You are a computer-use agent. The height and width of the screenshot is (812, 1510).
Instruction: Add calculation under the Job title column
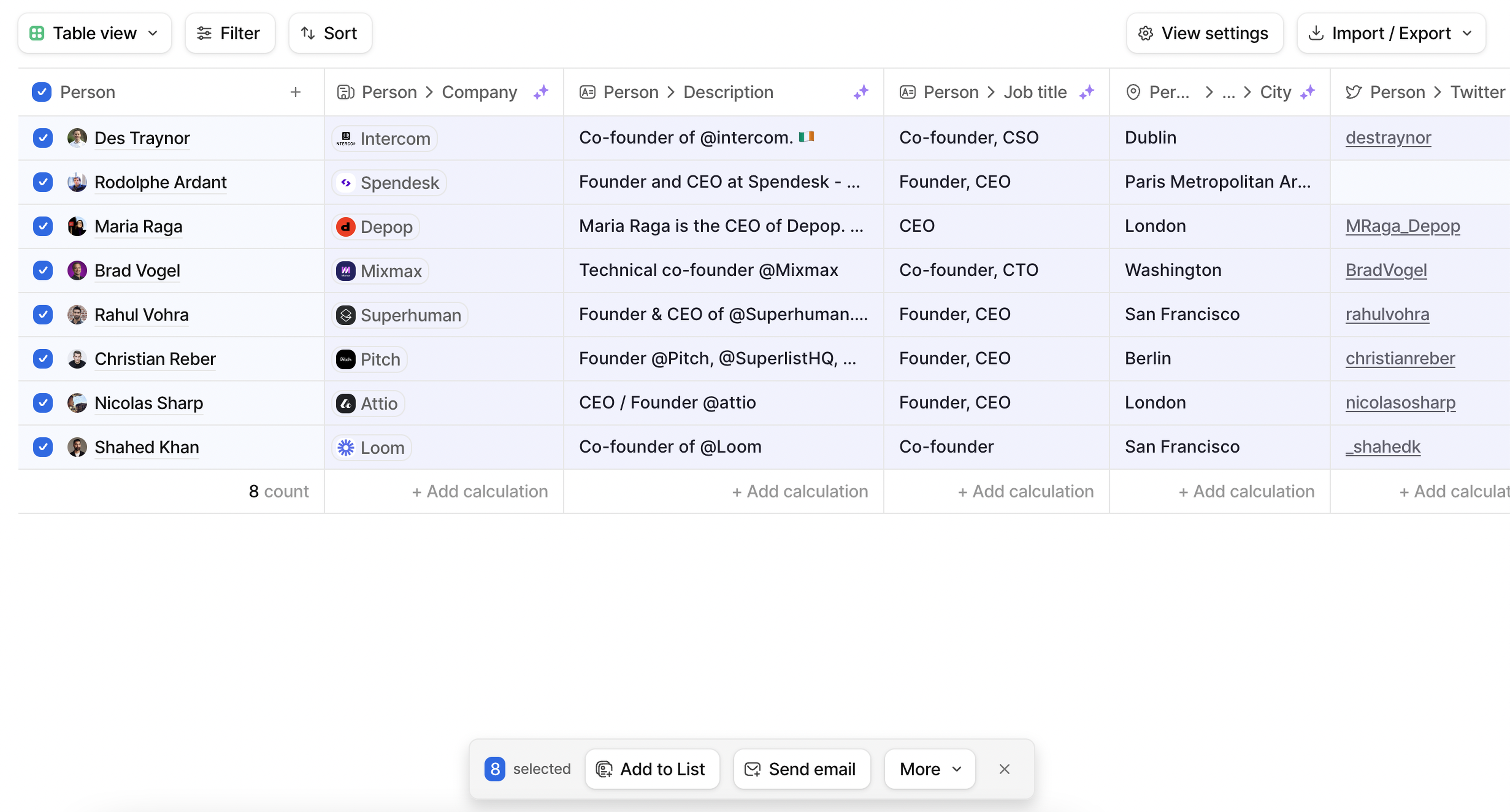click(x=1025, y=491)
